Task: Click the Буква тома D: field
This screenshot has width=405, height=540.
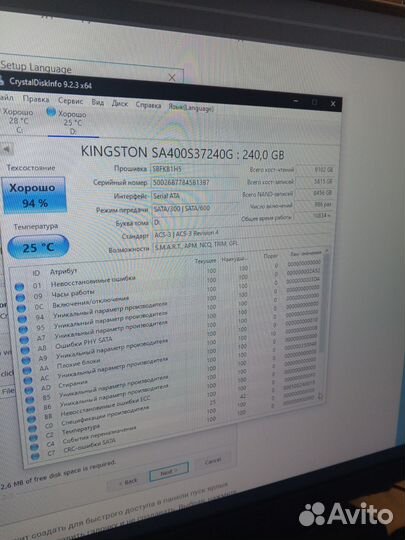Action: (x=196, y=222)
